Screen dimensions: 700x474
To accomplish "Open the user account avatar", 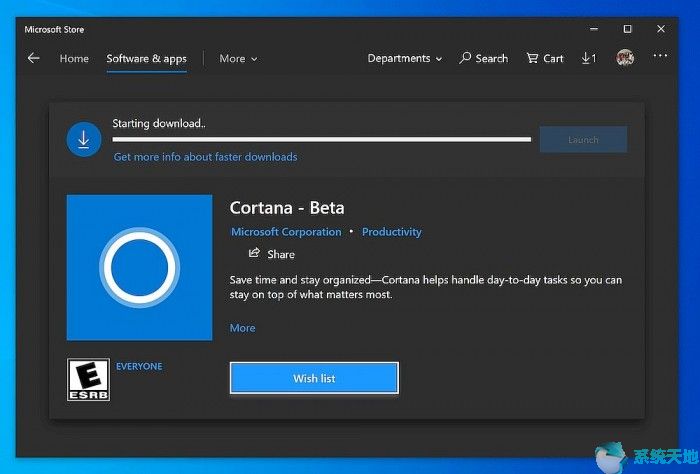I will [x=625, y=58].
